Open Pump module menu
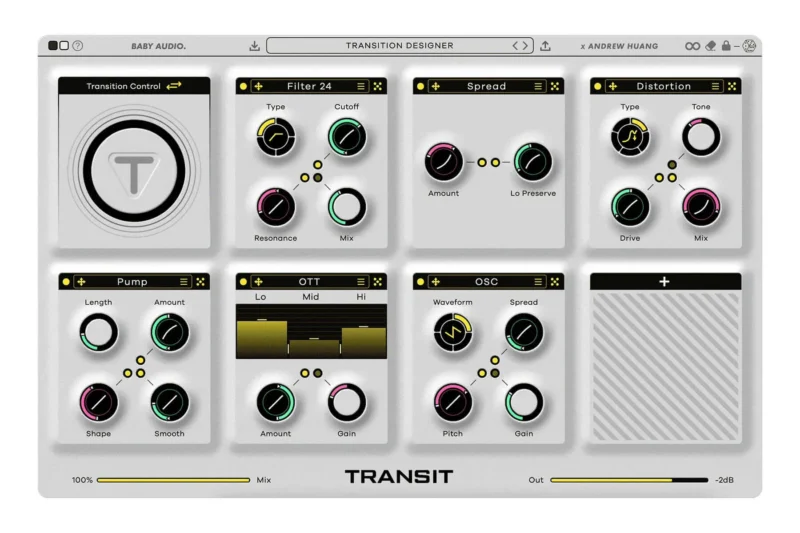The height and width of the screenshot is (533, 800). click(x=184, y=282)
